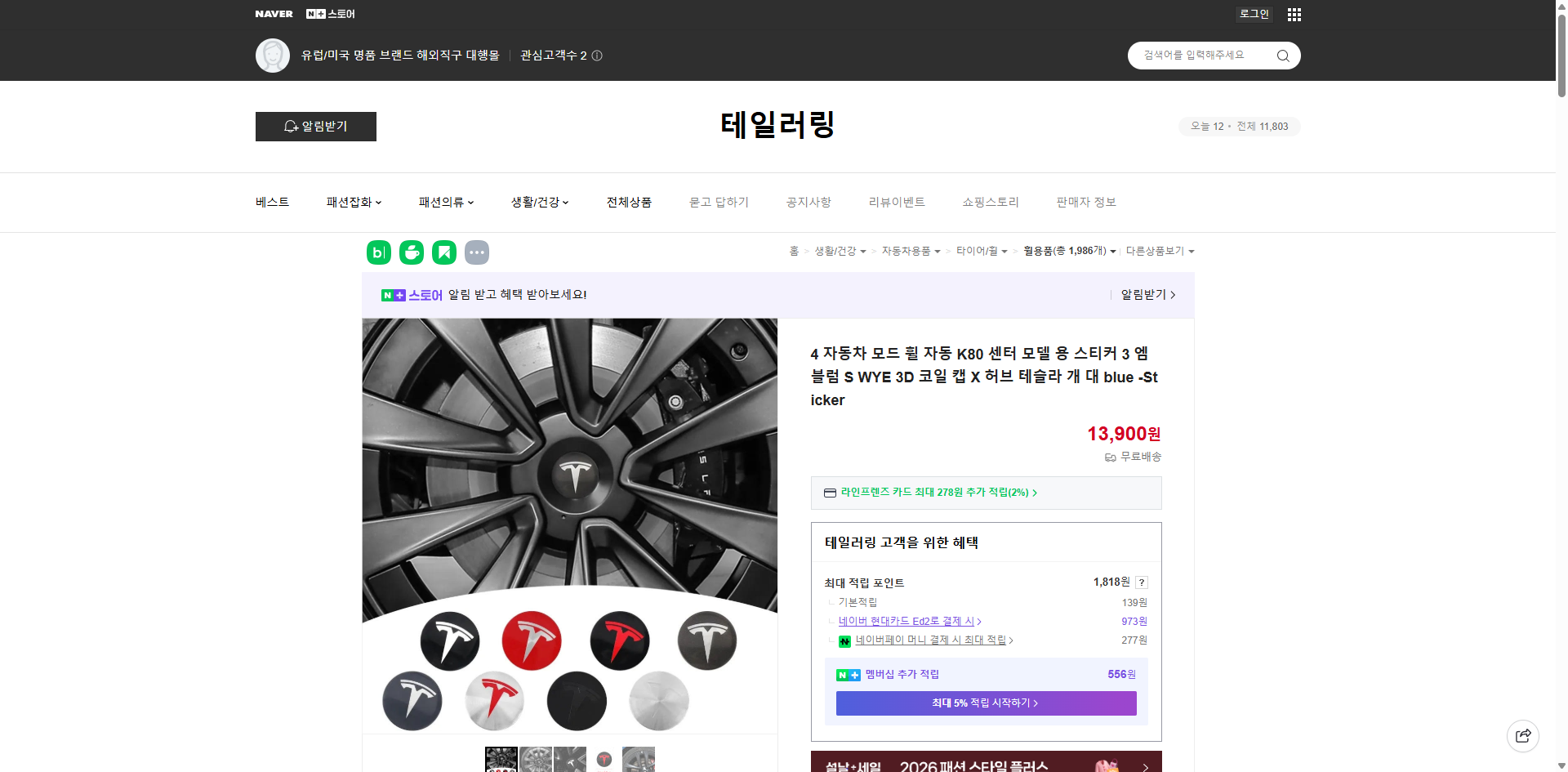Share product via Naver Blog icon
Viewport: 1568px width, 772px height.
click(x=378, y=252)
